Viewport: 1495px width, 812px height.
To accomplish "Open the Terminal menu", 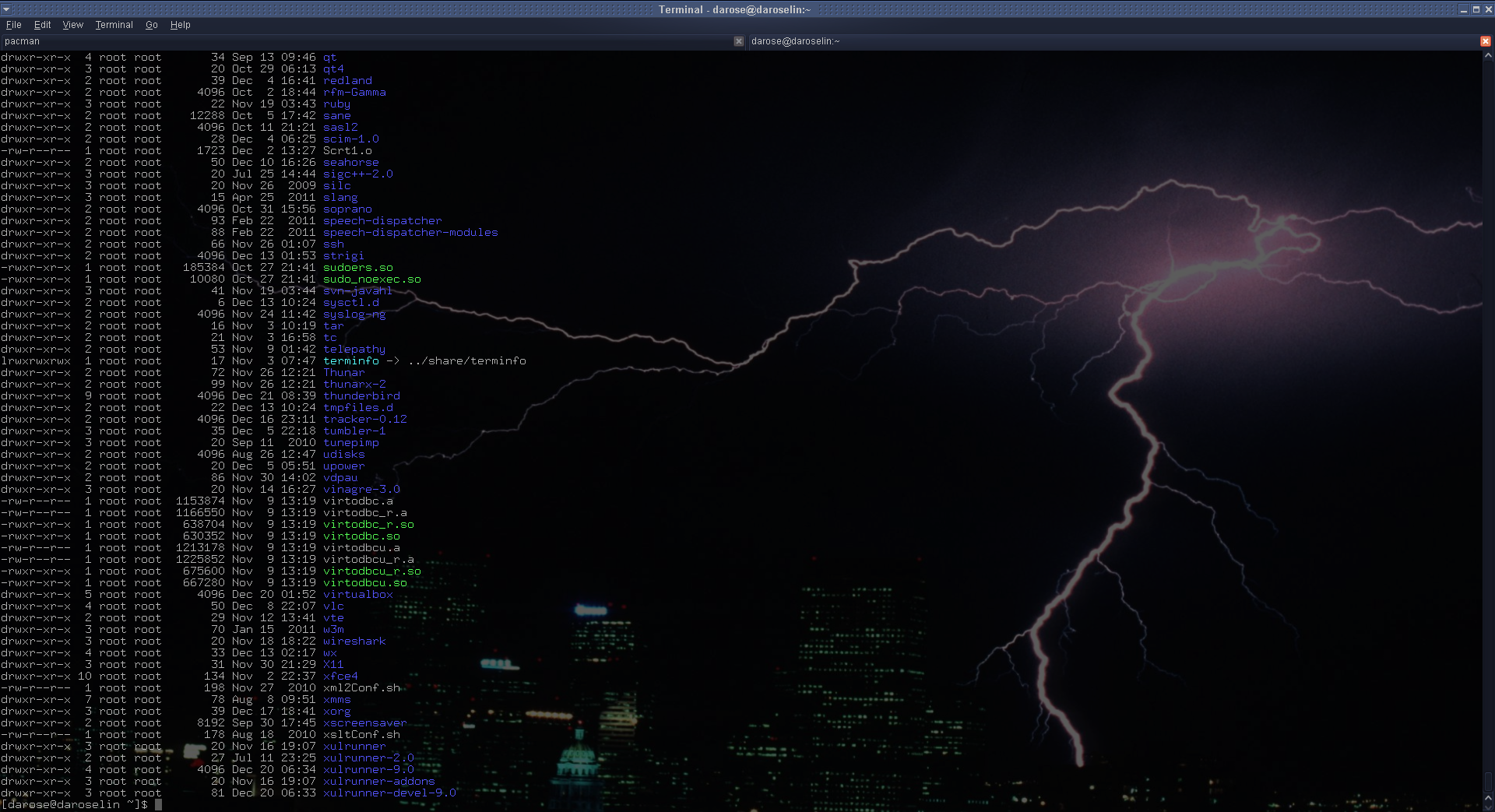I will (x=114, y=25).
